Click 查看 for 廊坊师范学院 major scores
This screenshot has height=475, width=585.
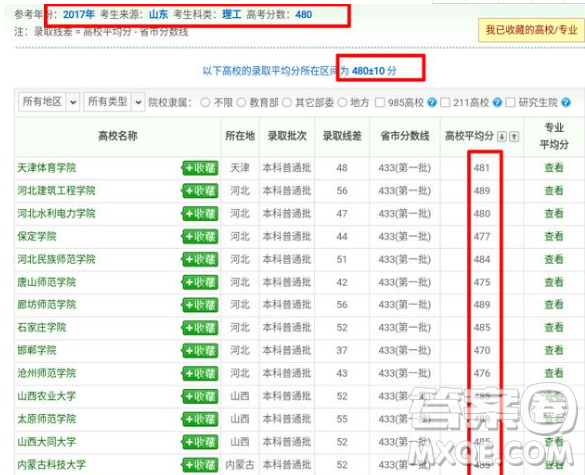(554, 305)
